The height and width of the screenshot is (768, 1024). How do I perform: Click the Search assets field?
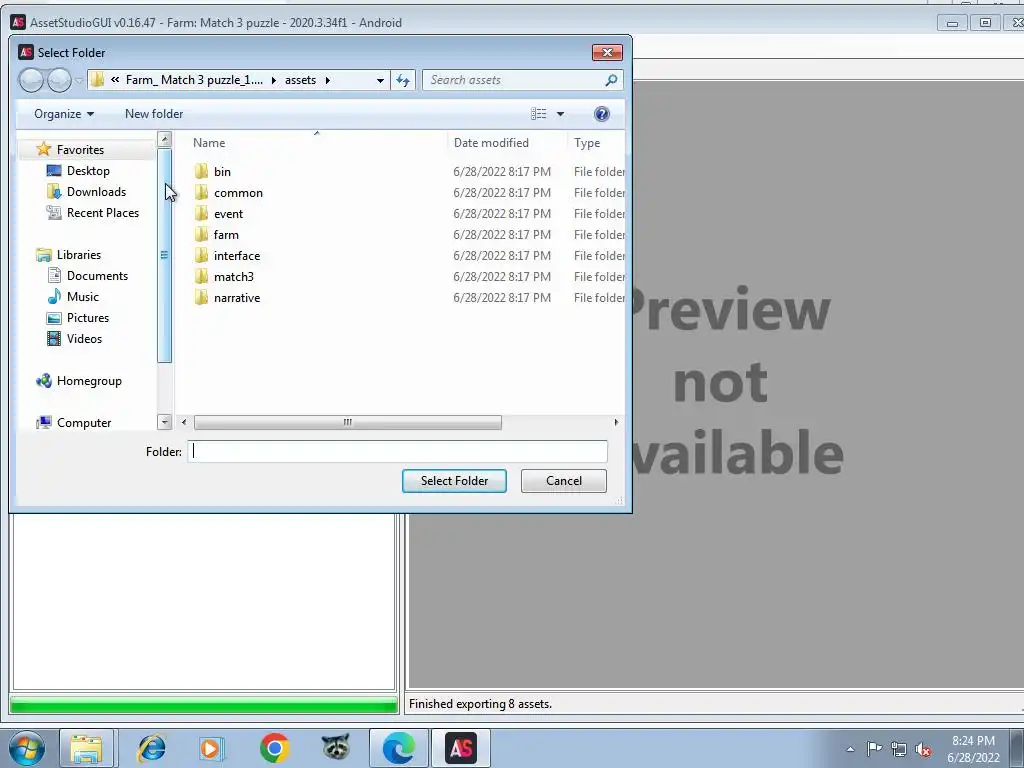pos(514,80)
